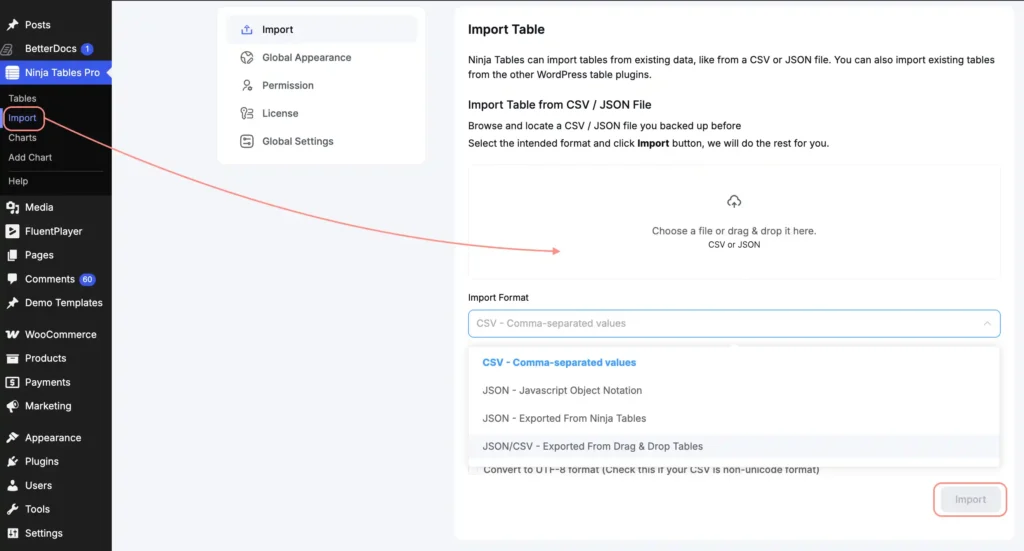Open WooCommerce menu label

(61, 334)
